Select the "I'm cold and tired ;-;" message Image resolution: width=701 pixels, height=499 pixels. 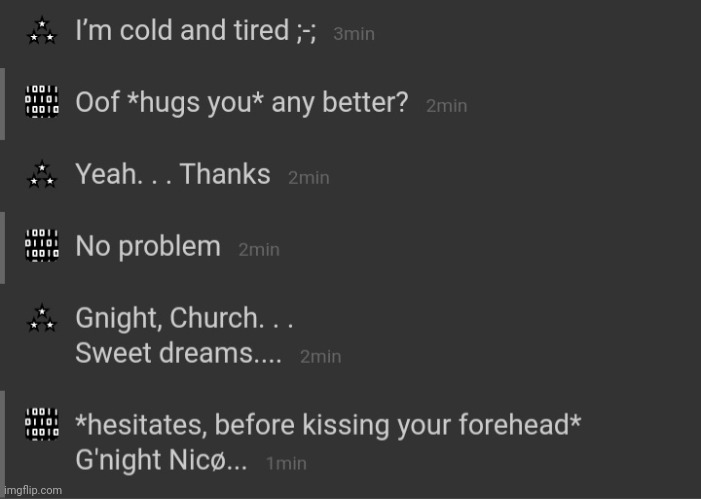pos(196,31)
